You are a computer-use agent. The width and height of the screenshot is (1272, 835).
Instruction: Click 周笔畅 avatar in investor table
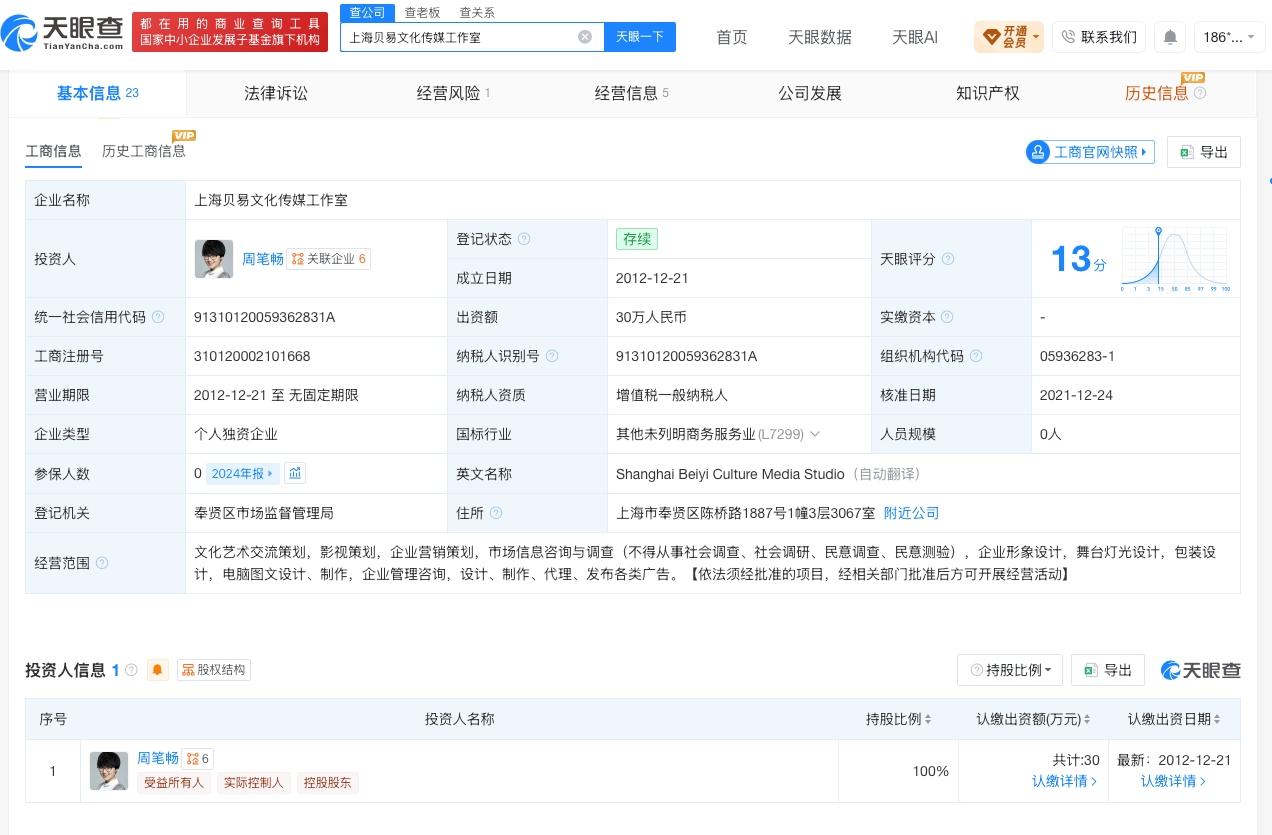point(109,771)
